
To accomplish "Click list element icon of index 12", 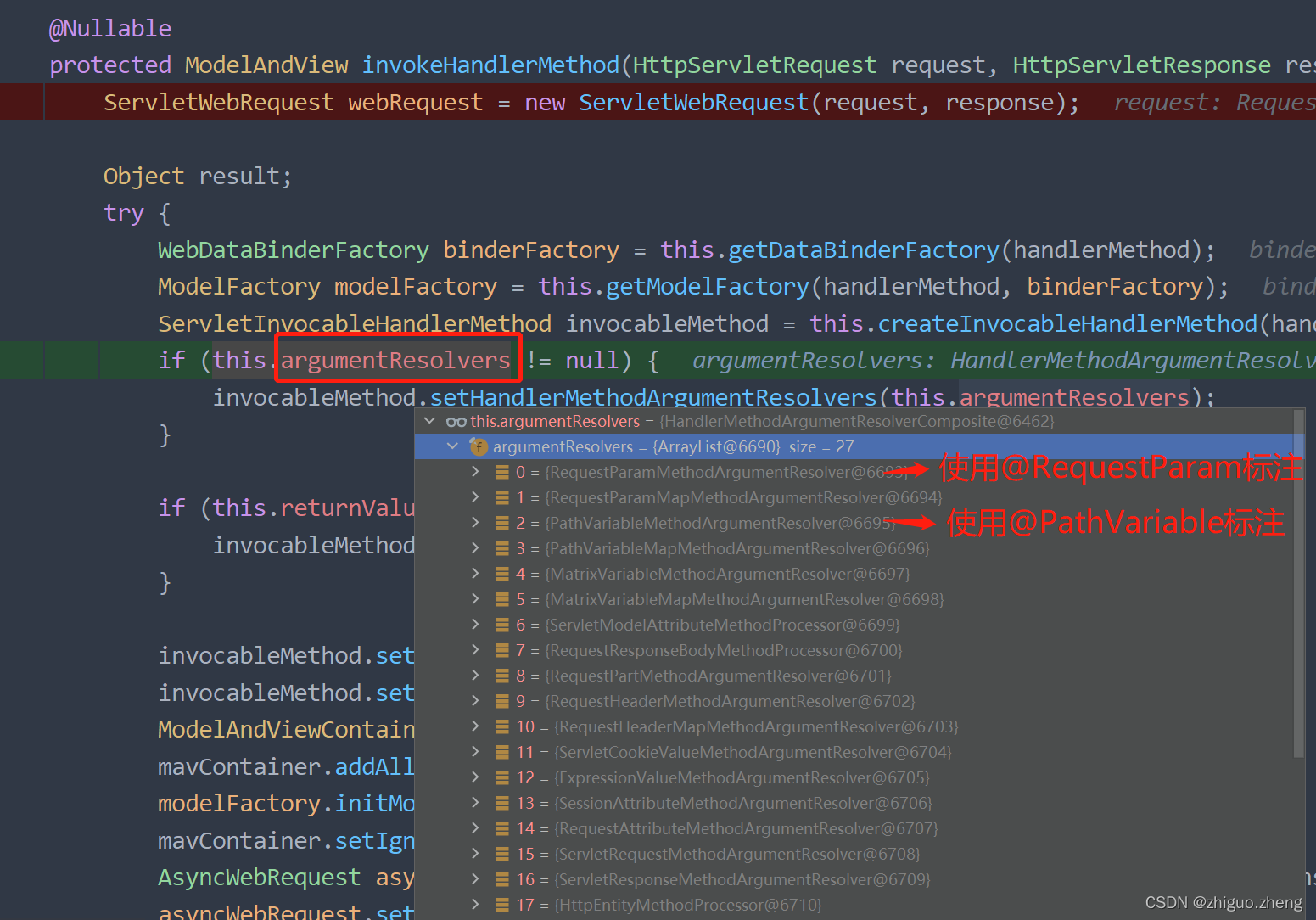I will pyautogui.click(x=502, y=777).
